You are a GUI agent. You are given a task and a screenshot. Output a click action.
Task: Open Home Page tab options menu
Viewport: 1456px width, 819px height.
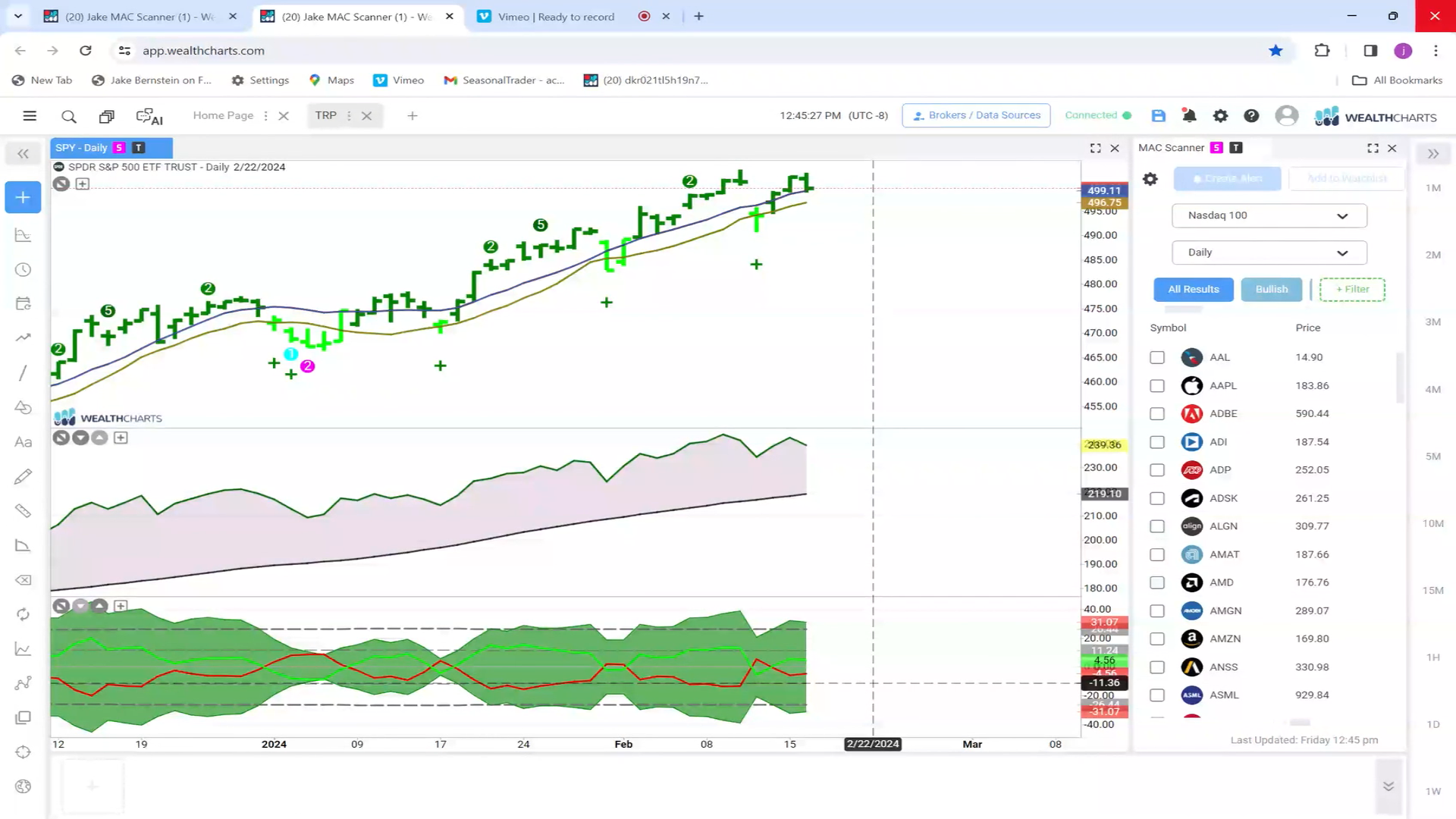tap(265, 116)
